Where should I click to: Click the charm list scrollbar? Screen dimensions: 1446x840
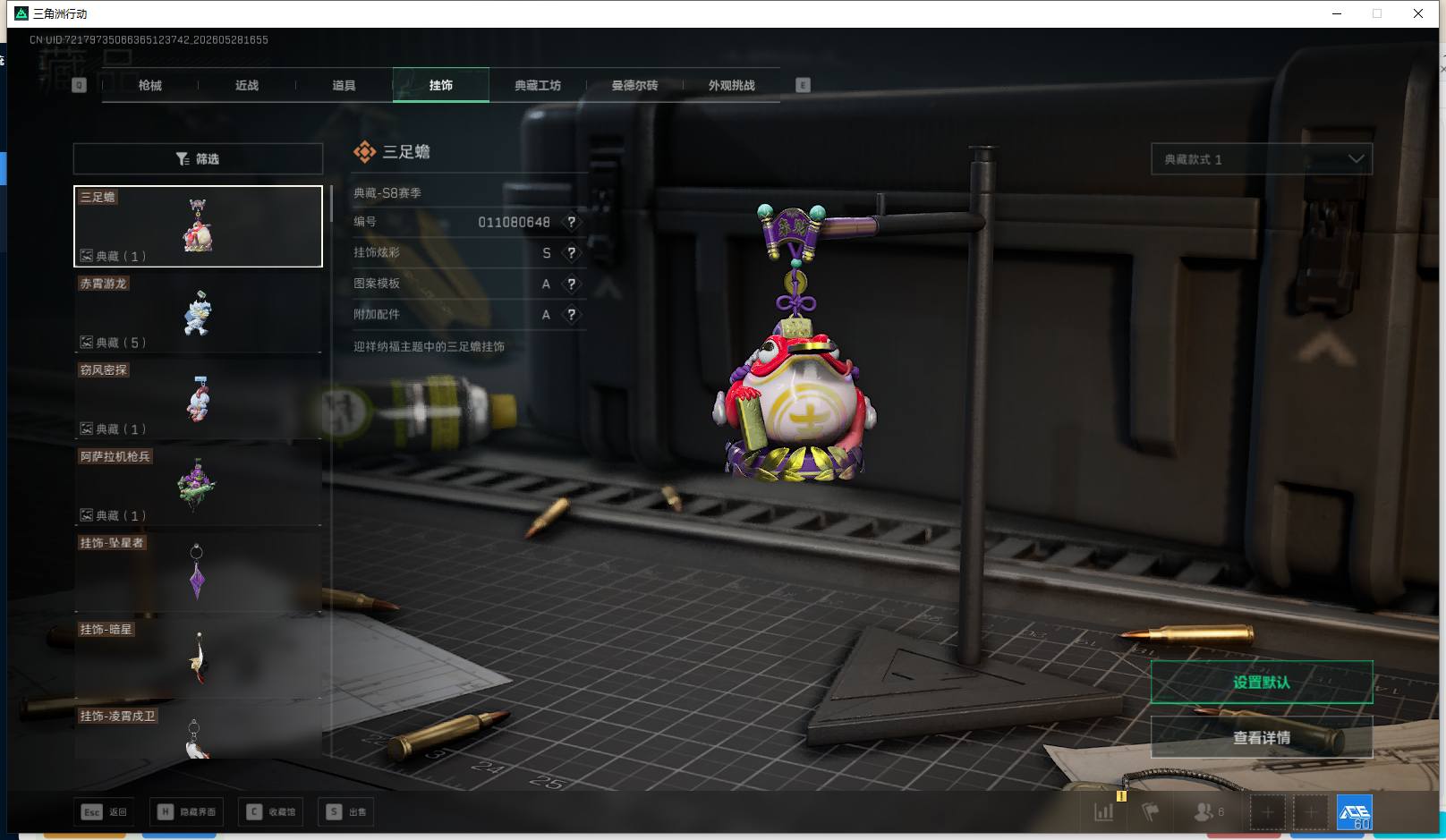(331, 204)
